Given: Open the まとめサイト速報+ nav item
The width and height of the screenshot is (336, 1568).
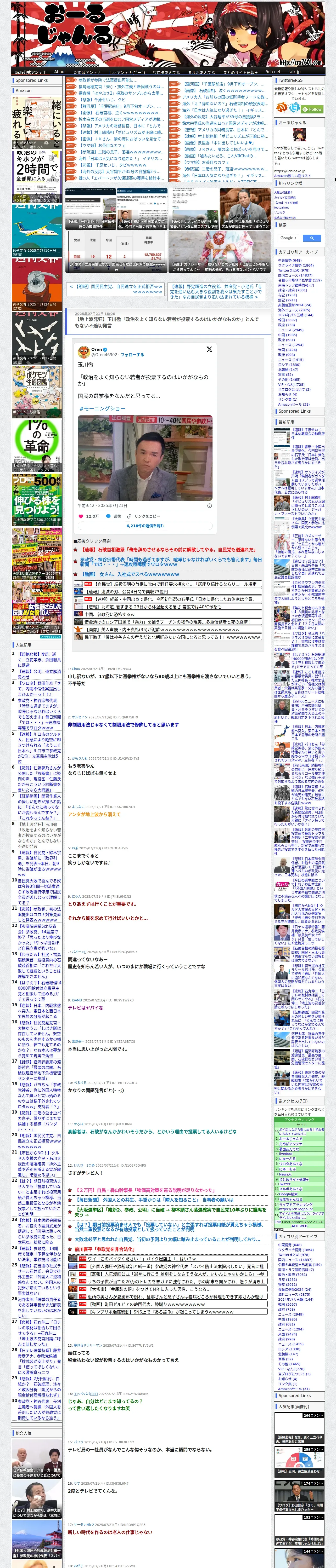Looking at the screenshot, I should click(x=240, y=72).
